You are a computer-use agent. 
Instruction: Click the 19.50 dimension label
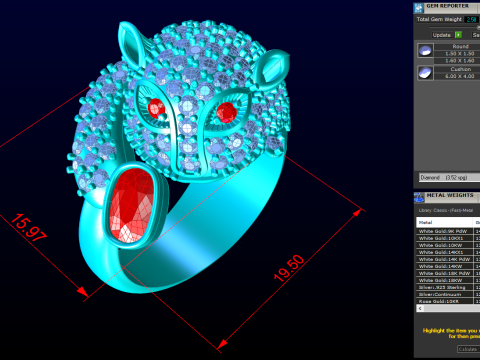point(289,268)
